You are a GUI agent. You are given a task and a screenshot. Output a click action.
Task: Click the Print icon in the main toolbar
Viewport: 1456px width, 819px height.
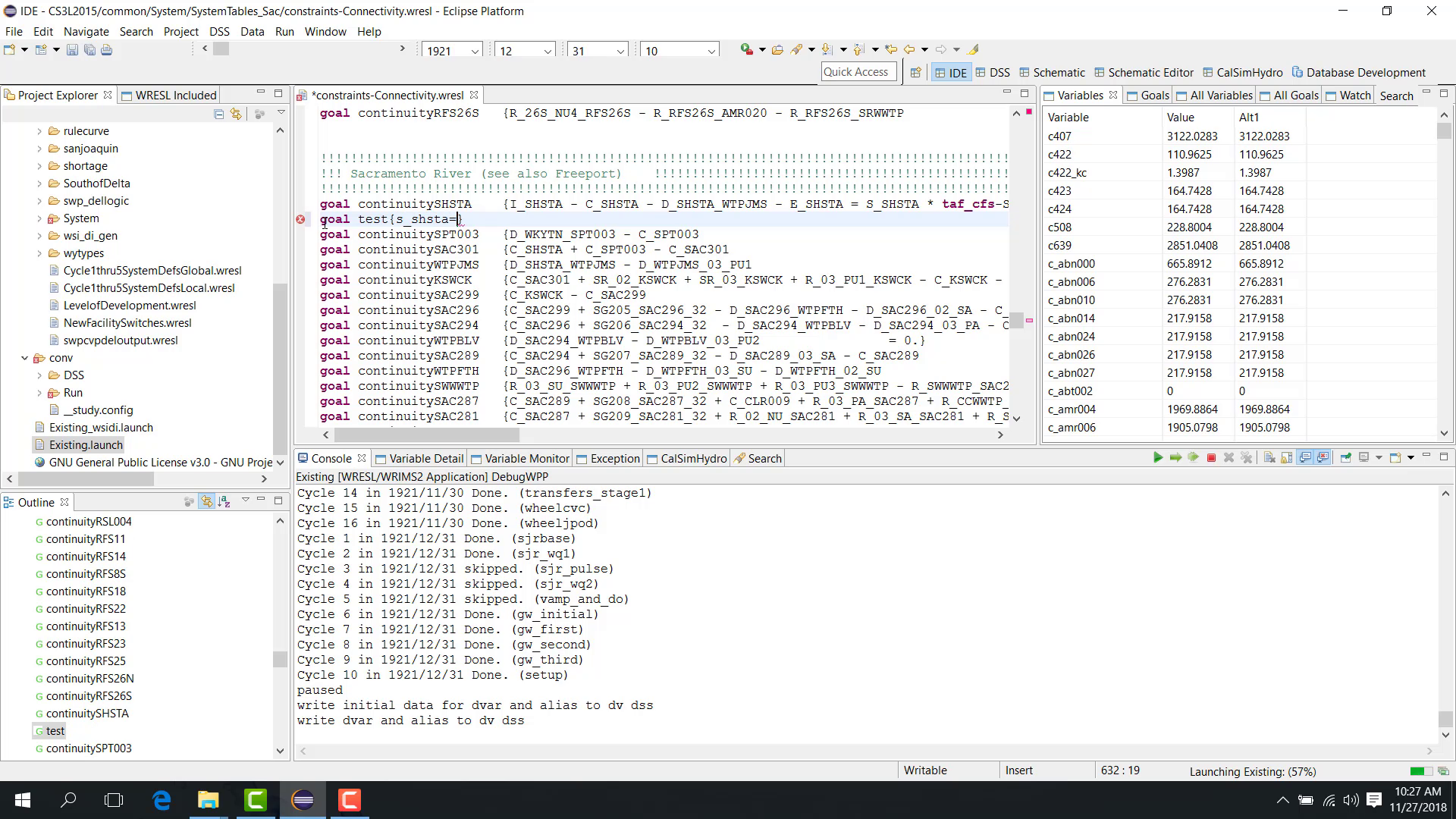[107, 50]
